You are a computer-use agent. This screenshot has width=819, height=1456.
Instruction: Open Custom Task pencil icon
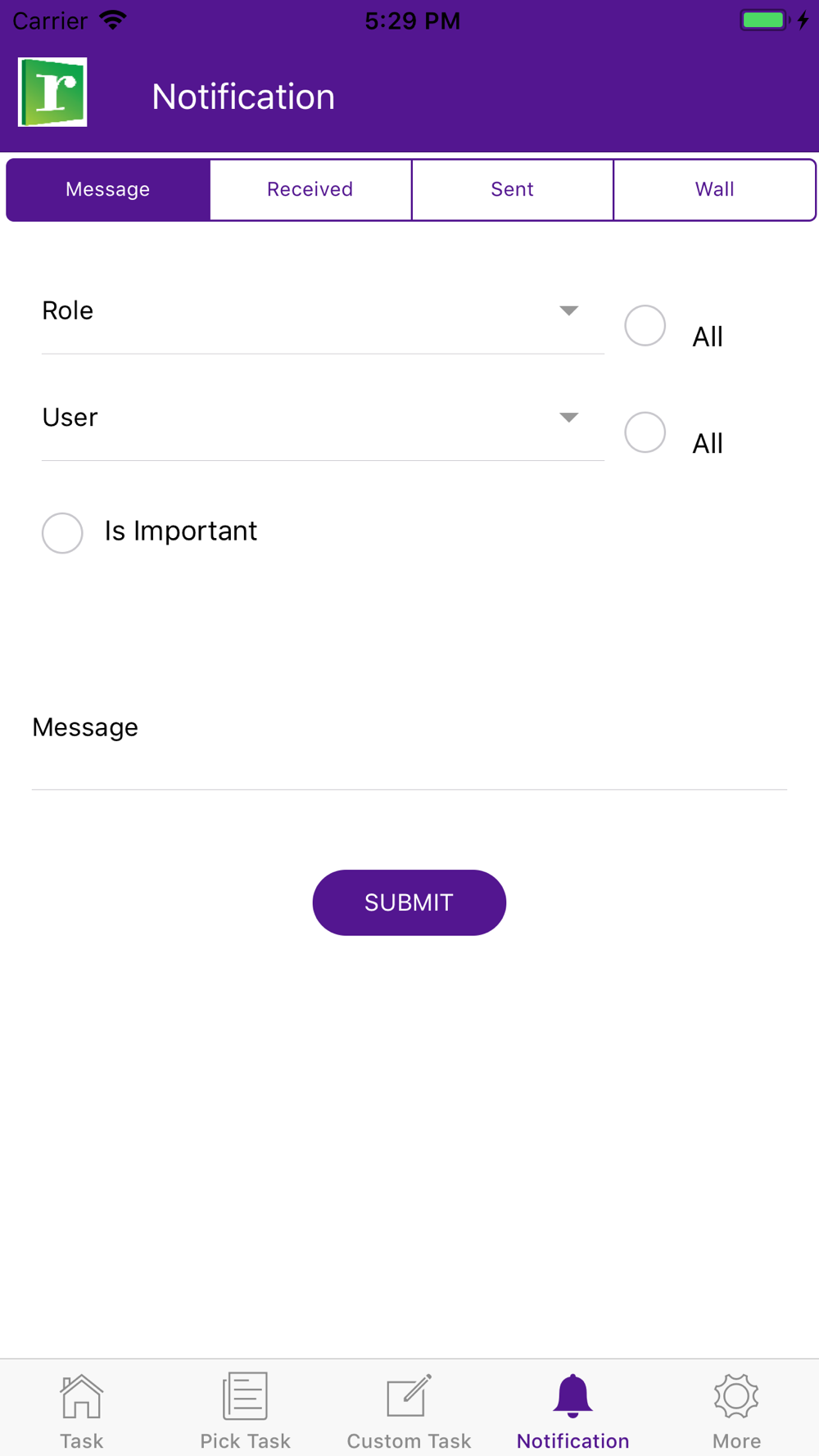[x=409, y=1396]
